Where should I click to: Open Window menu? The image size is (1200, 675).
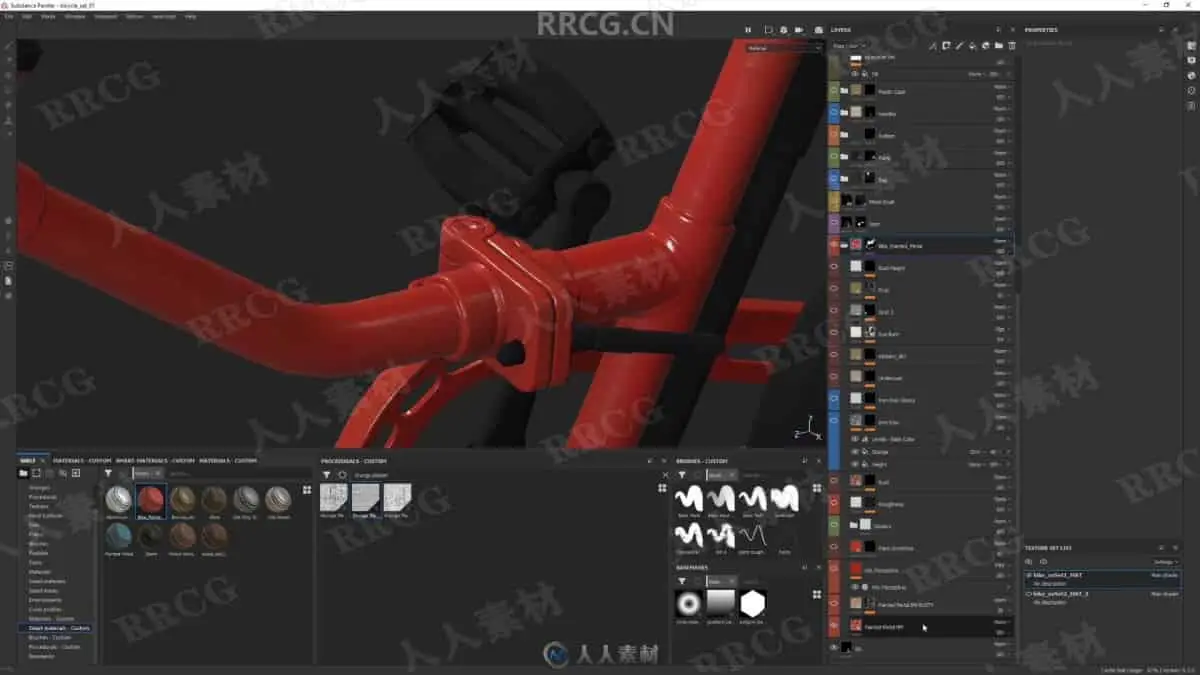click(x=75, y=17)
